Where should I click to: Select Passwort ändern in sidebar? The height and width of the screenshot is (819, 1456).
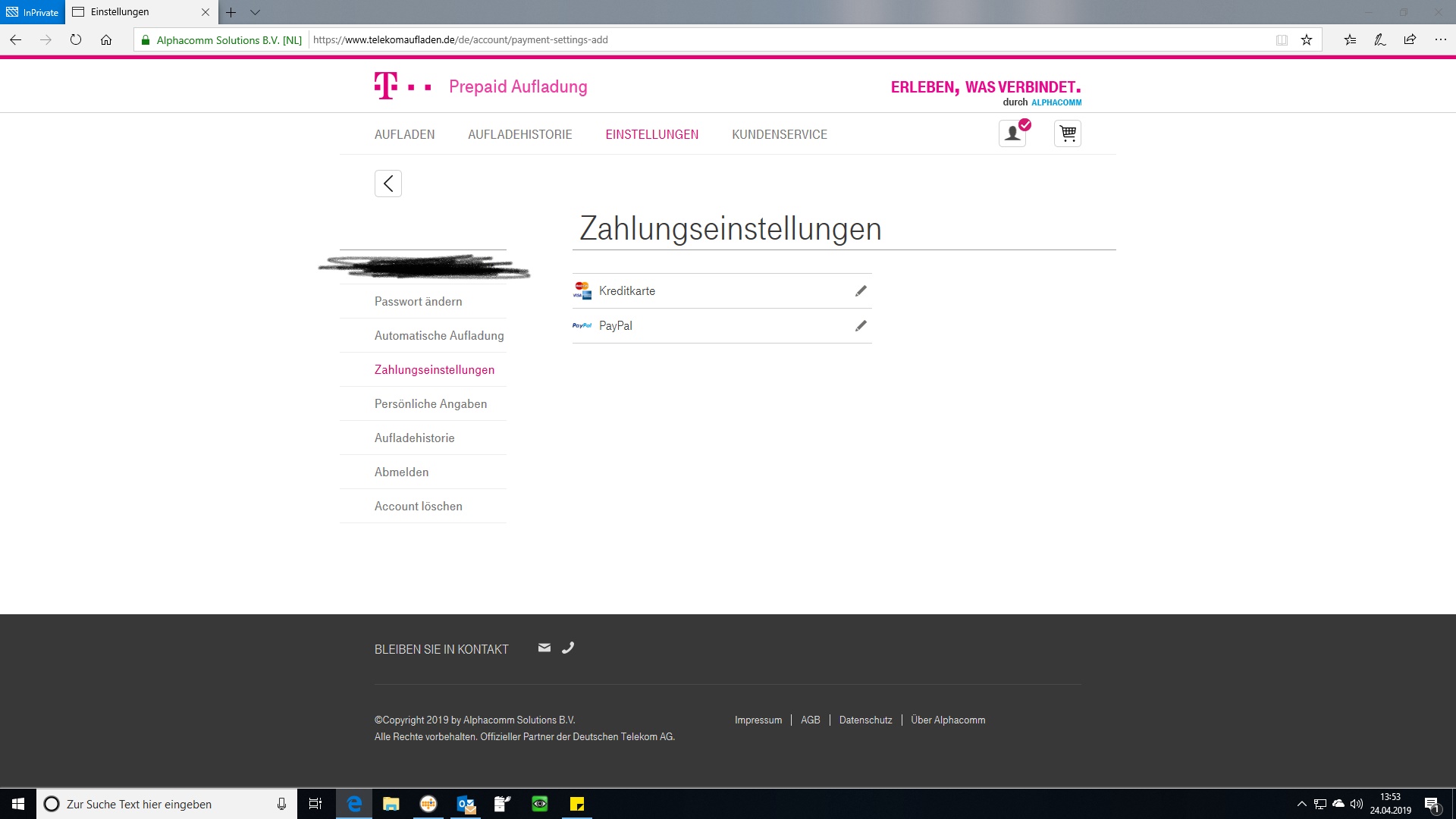click(x=418, y=301)
